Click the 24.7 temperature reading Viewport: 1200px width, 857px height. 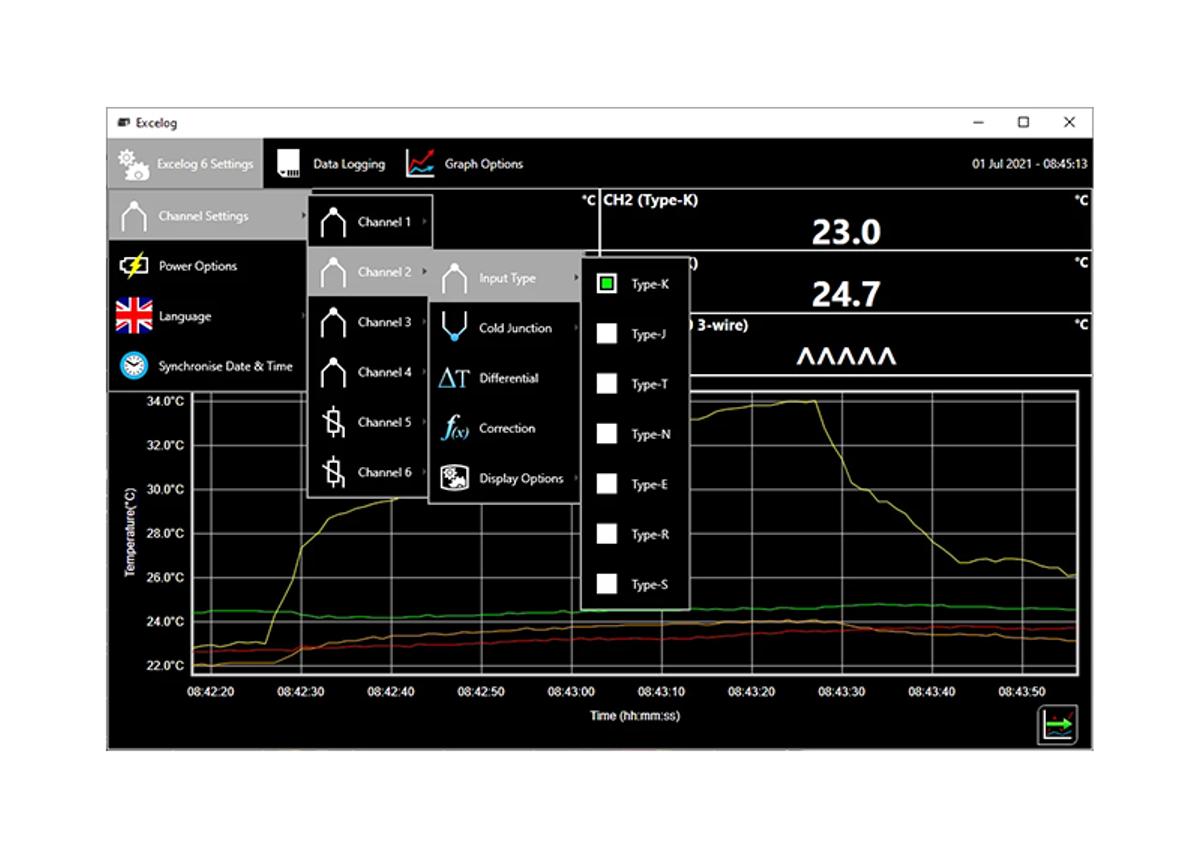click(846, 294)
